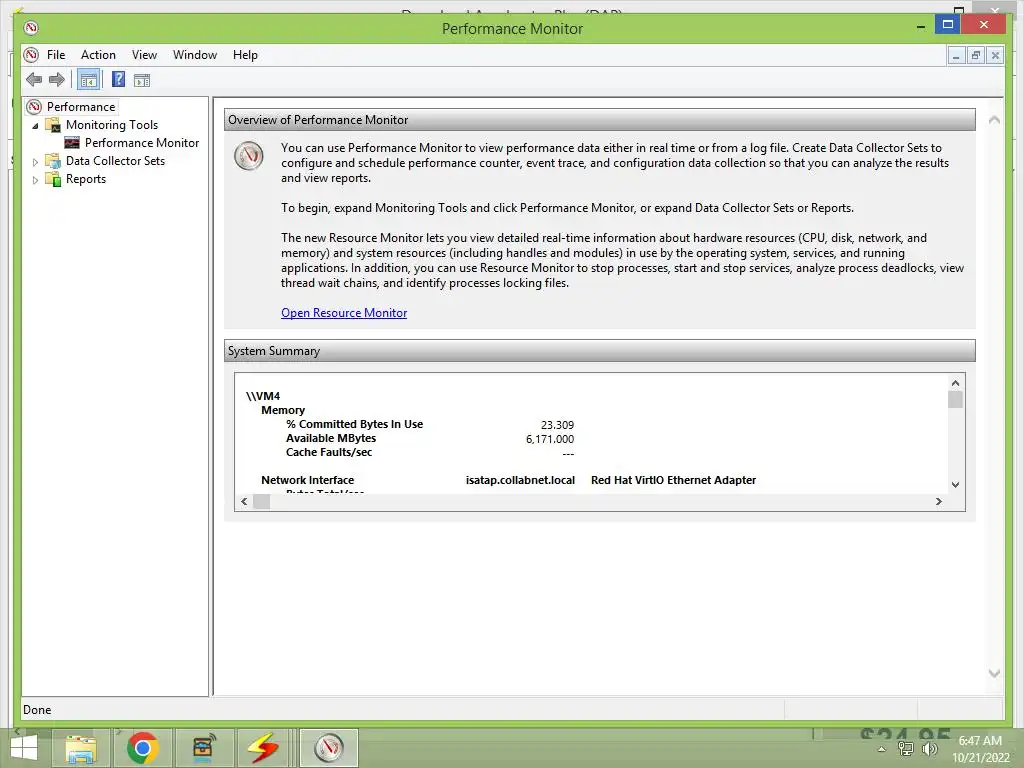Image resolution: width=1024 pixels, height=768 pixels.
Task: Open the Action menu
Action: (x=98, y=55)
